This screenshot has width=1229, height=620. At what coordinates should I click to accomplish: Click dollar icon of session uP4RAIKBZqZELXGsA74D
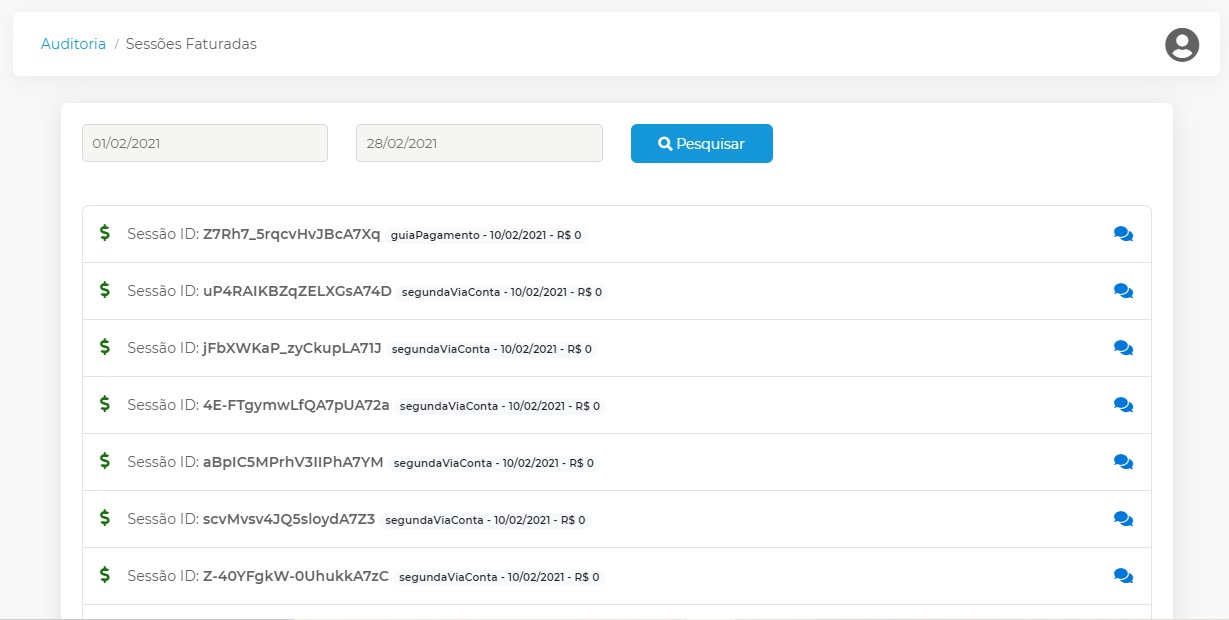(105, 290)
